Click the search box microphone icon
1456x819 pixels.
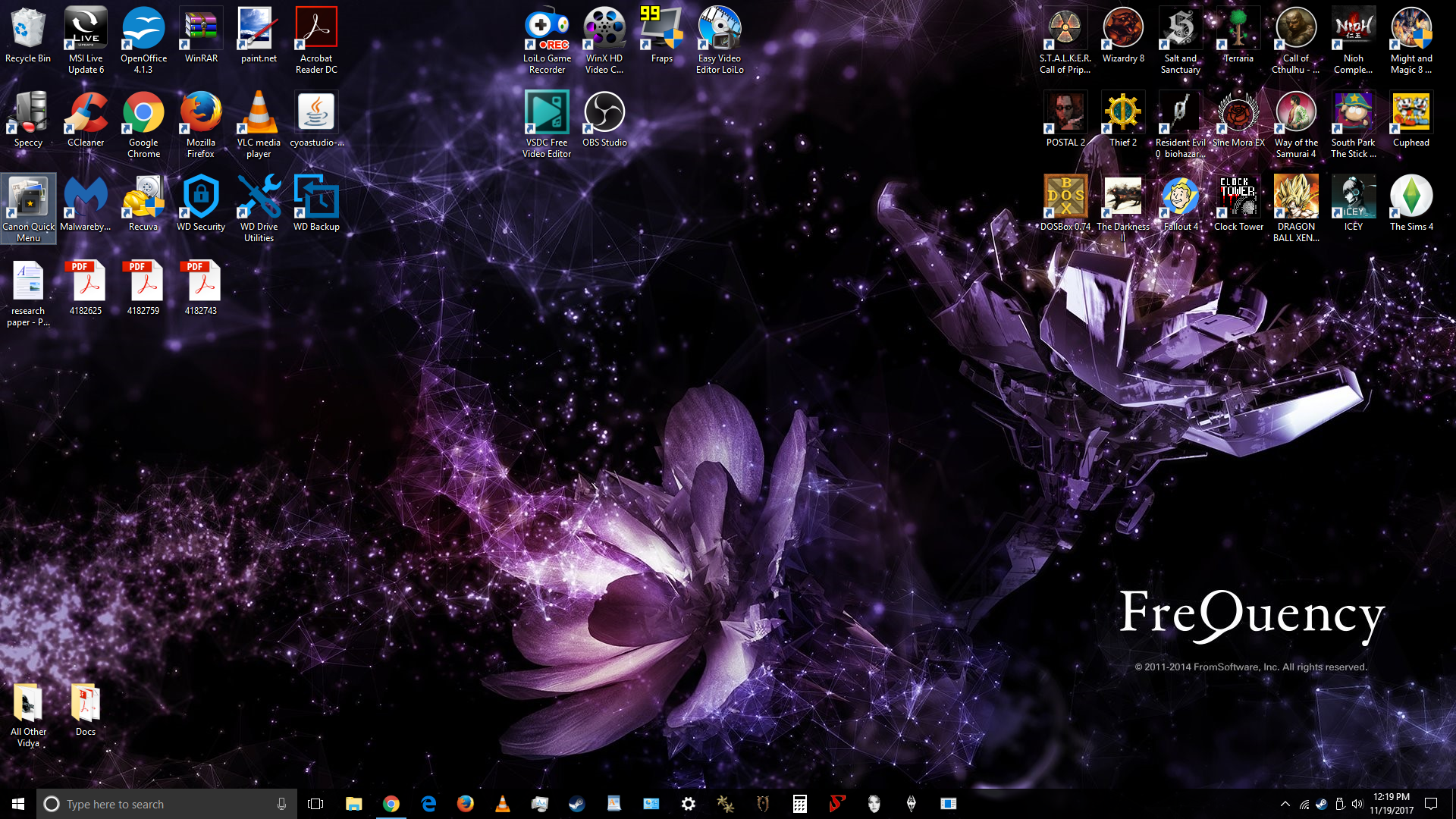[x=281, y=804]
